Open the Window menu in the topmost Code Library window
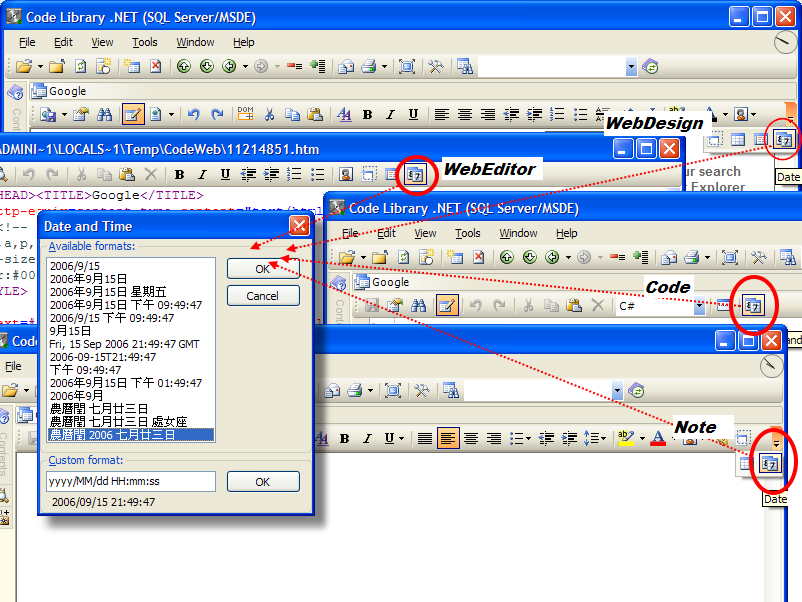The width and height of the screenshot is (802, 602). (195, 42)
